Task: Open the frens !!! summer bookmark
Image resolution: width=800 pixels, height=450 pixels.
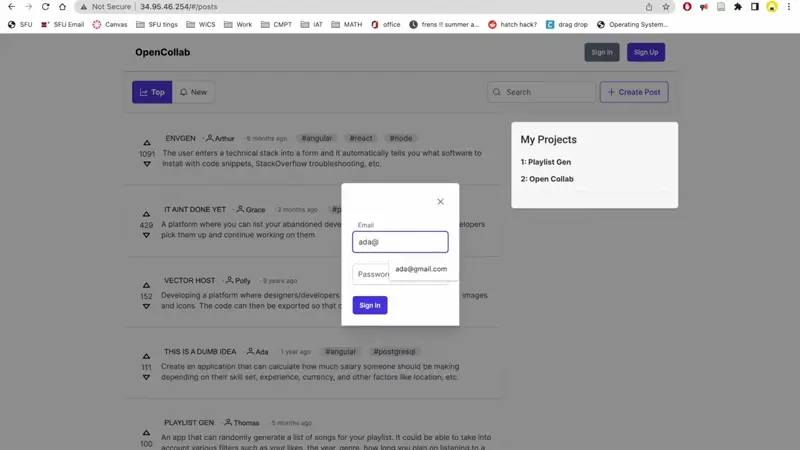Action: pyautogui.click(x=444, y=24)
